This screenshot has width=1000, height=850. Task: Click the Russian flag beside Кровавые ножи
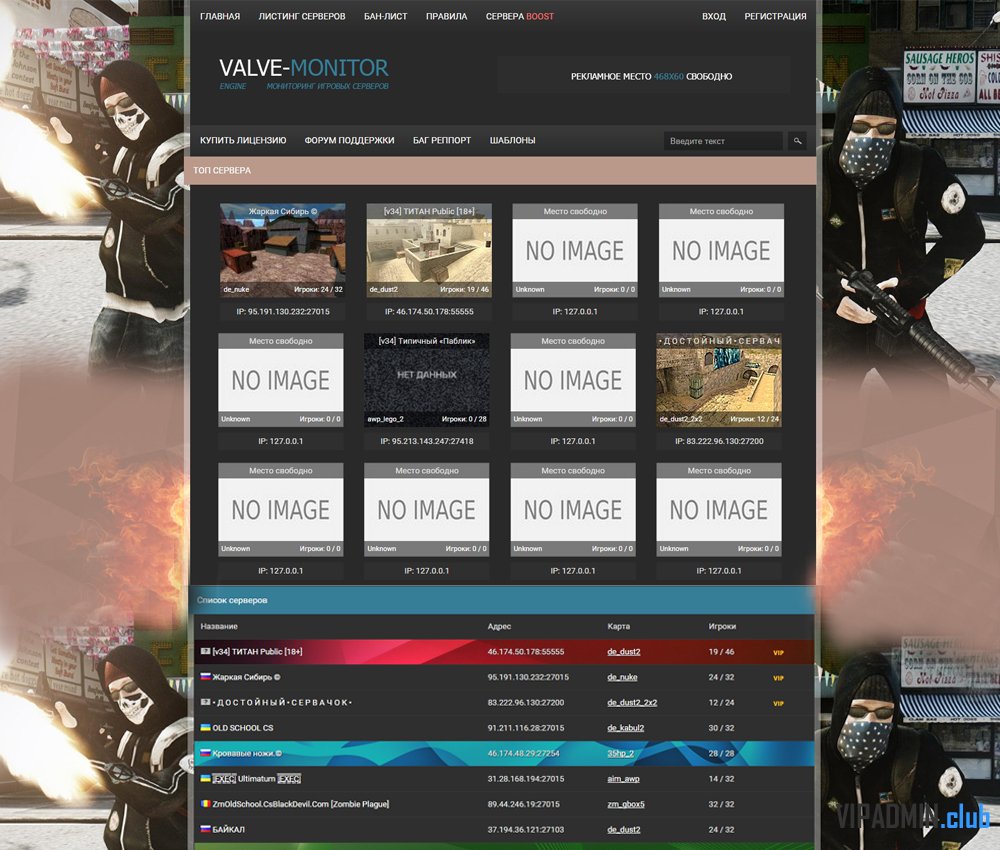pyautogui.click(x=205, y=753)
